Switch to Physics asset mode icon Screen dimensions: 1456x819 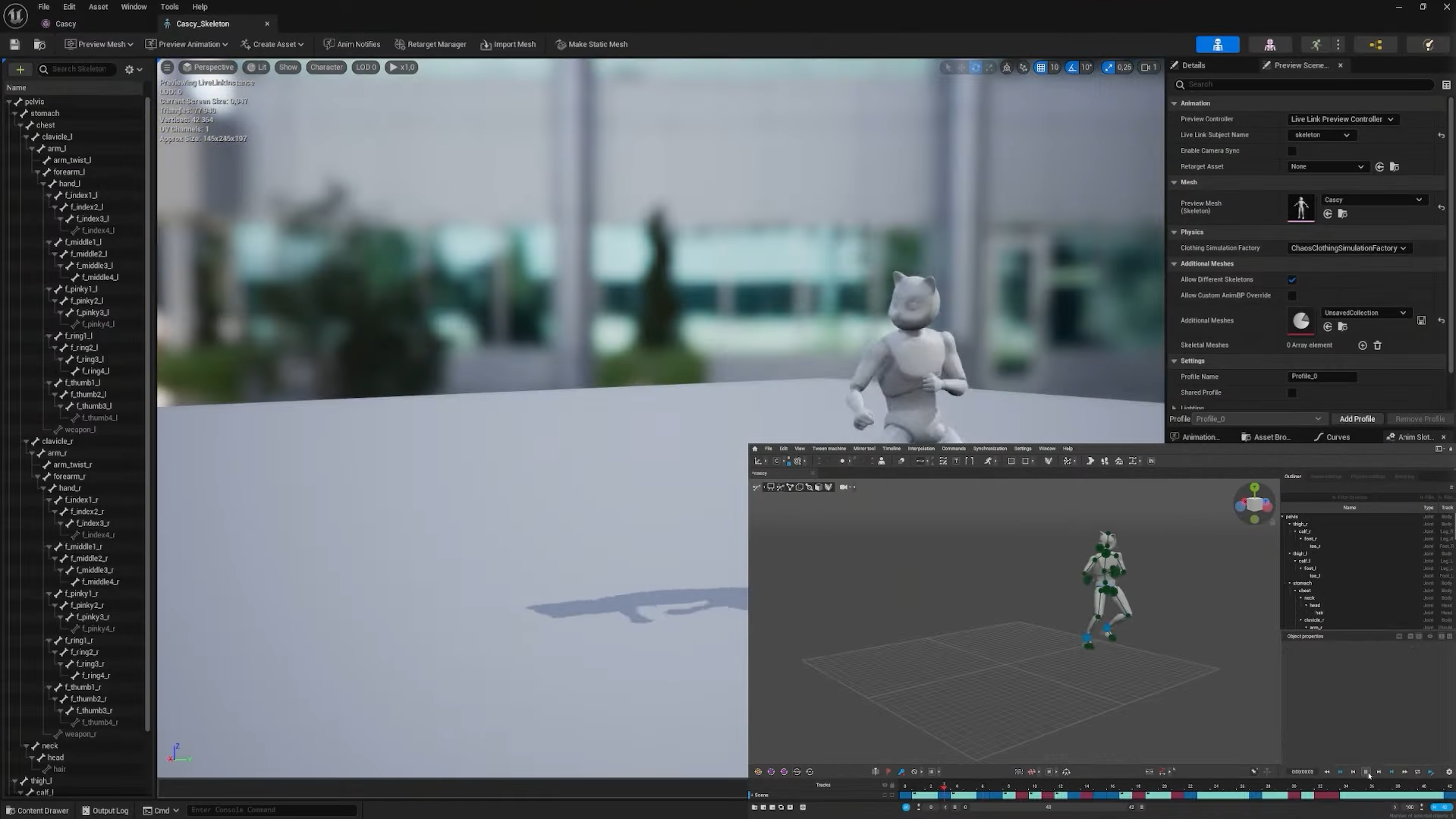(x=1428, y=45)
